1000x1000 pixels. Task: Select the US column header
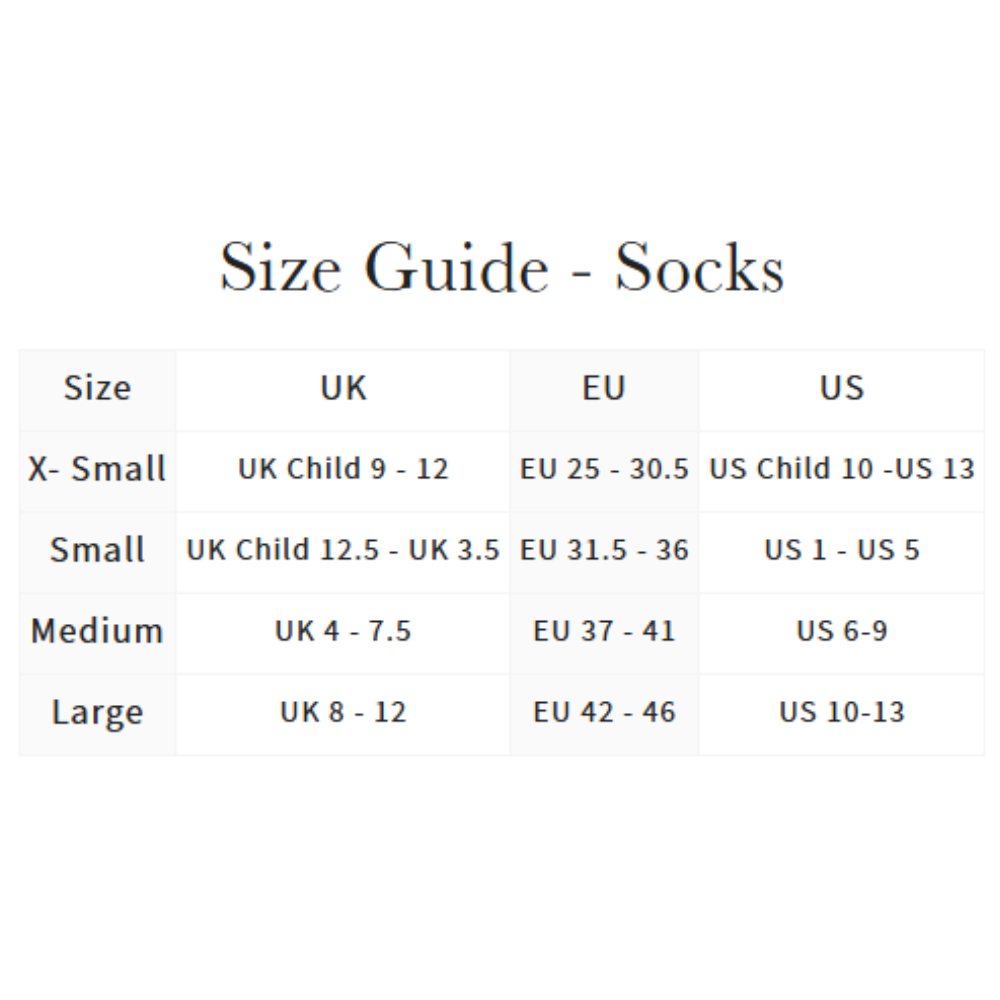tap(841, 388)
